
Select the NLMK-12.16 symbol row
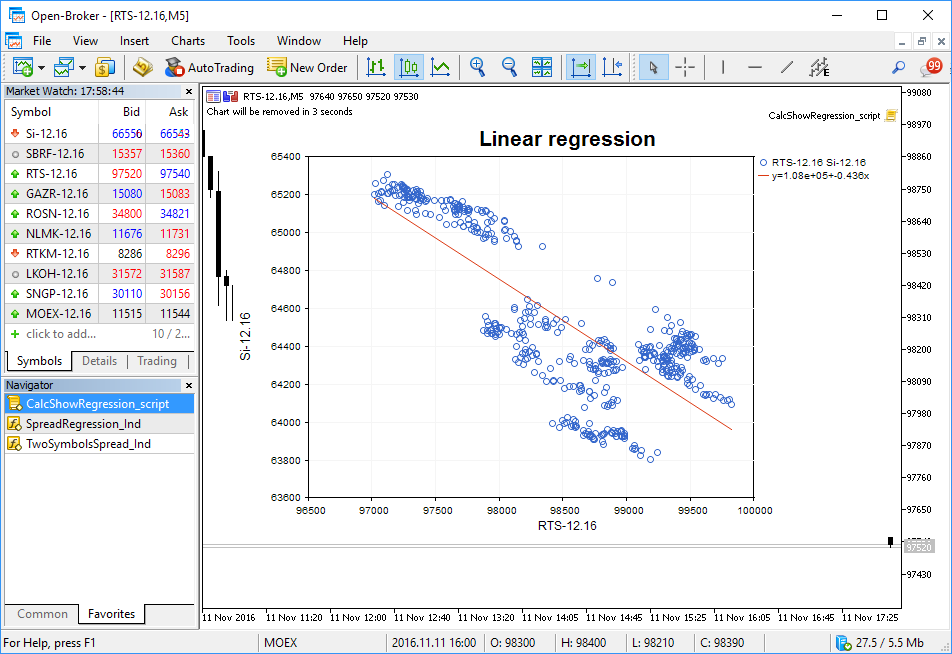click(100, 234)
